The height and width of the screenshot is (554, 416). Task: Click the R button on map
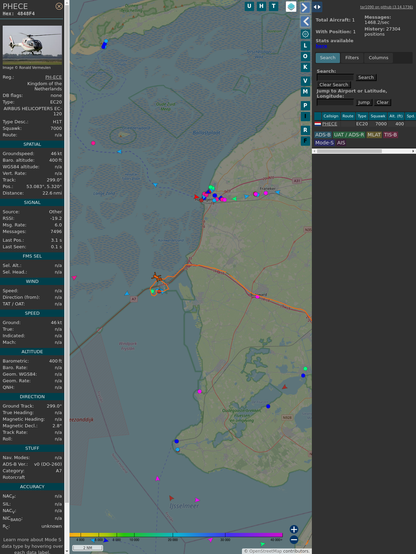305,130
